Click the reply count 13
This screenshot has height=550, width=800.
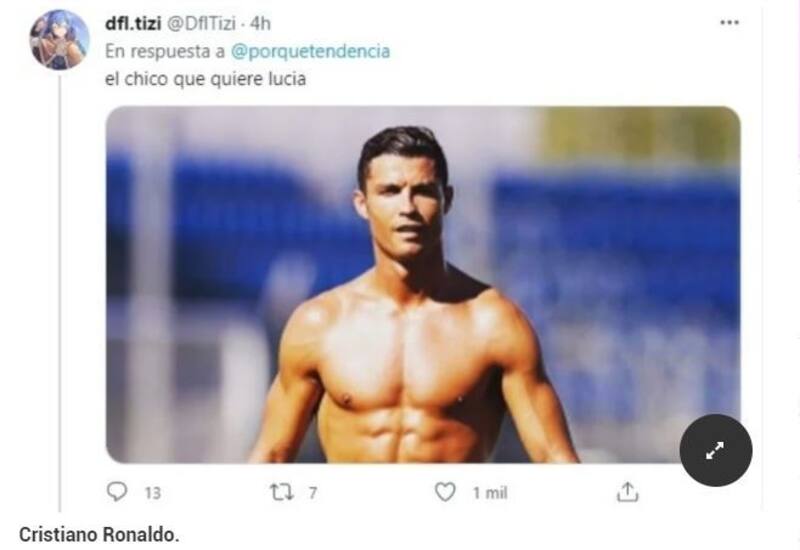(152, 493)
